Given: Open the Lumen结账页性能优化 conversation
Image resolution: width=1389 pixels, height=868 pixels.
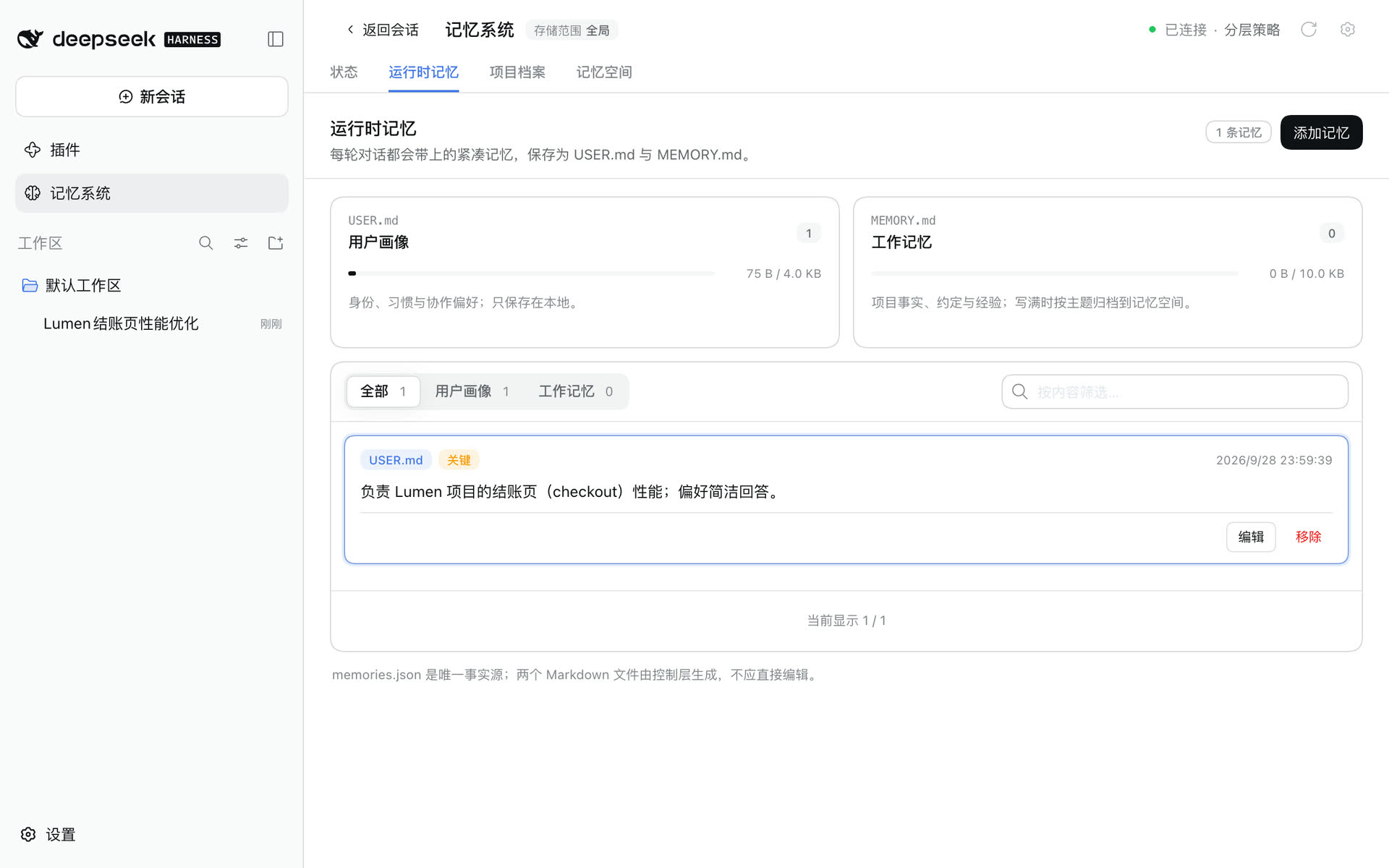Looking at the screenshot, I should 152,323.
